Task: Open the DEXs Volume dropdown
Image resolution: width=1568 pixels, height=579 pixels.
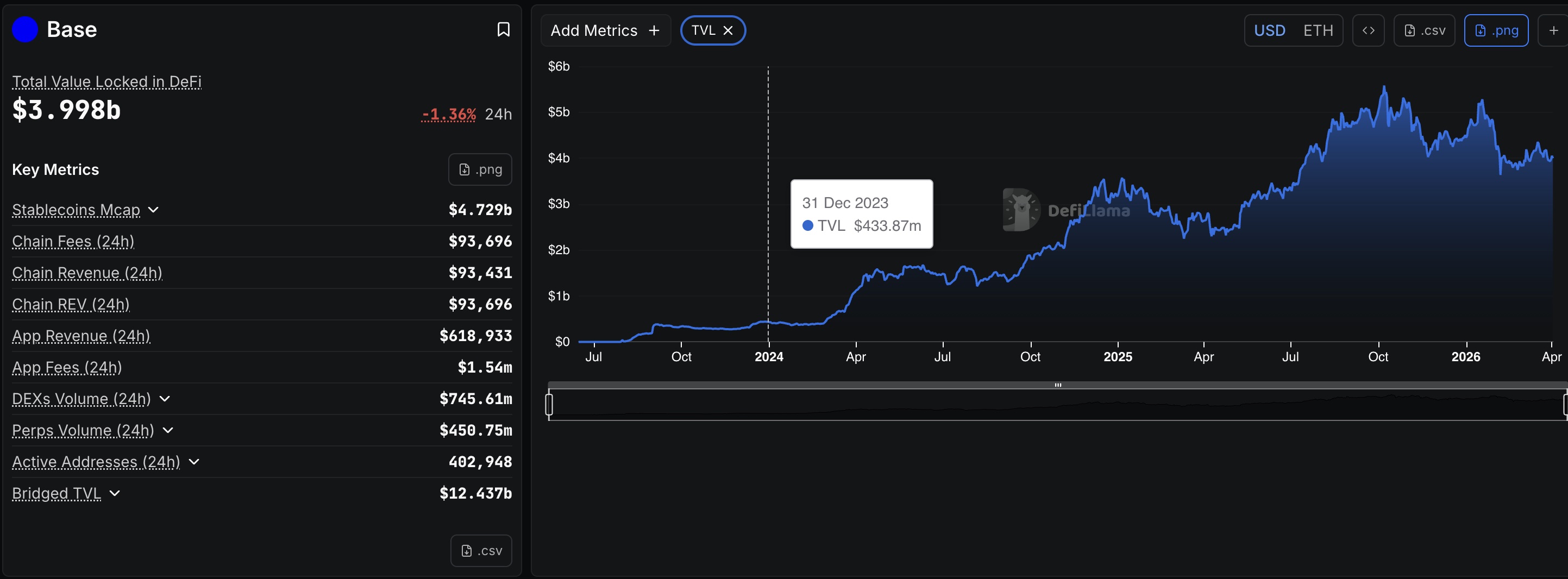Action: click(164, 399)
